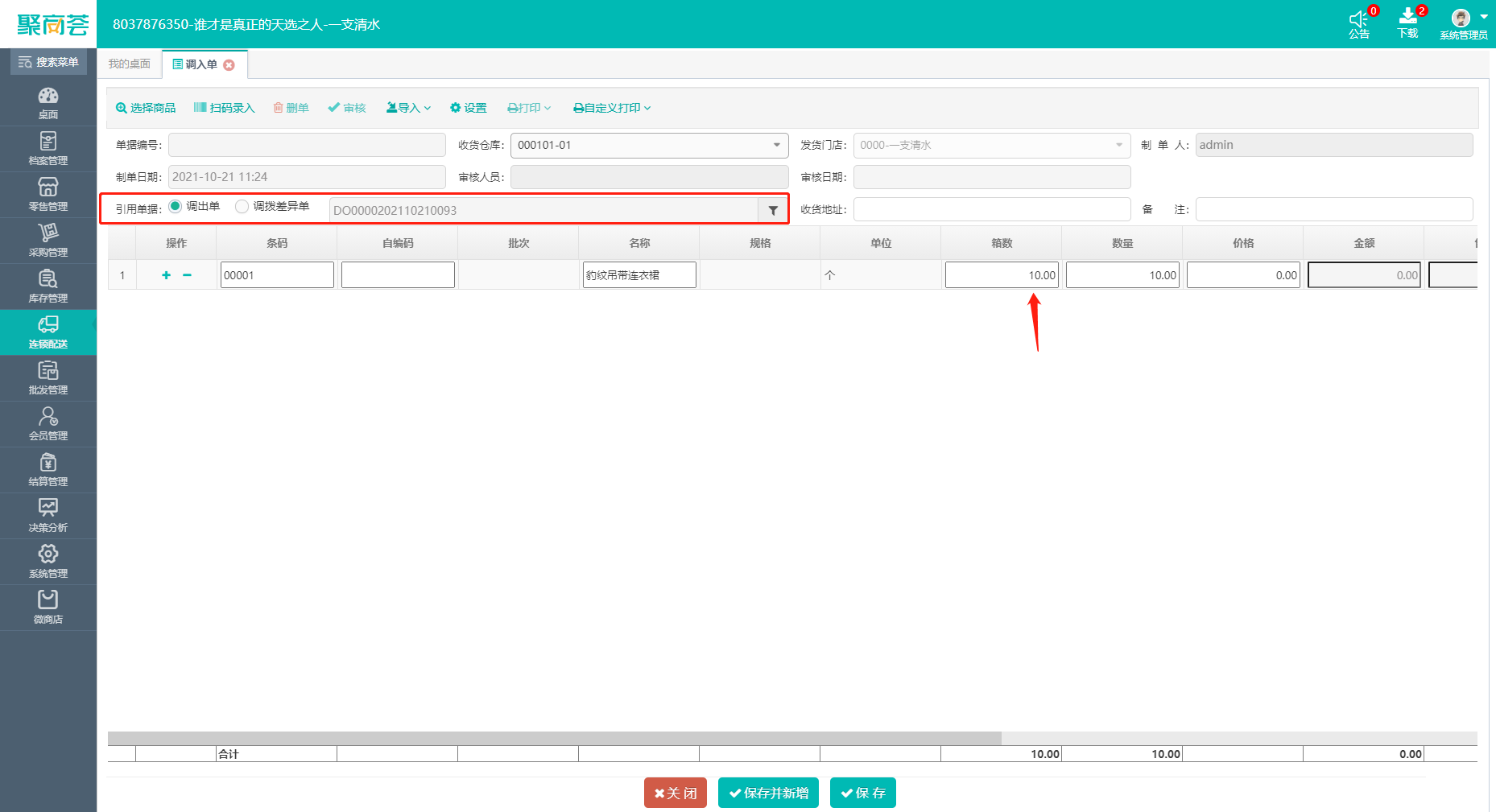Click 扫码录入 in the toolbar
Image resolution: width=1496 pixels, height=812 pixels.
point(224,108)
